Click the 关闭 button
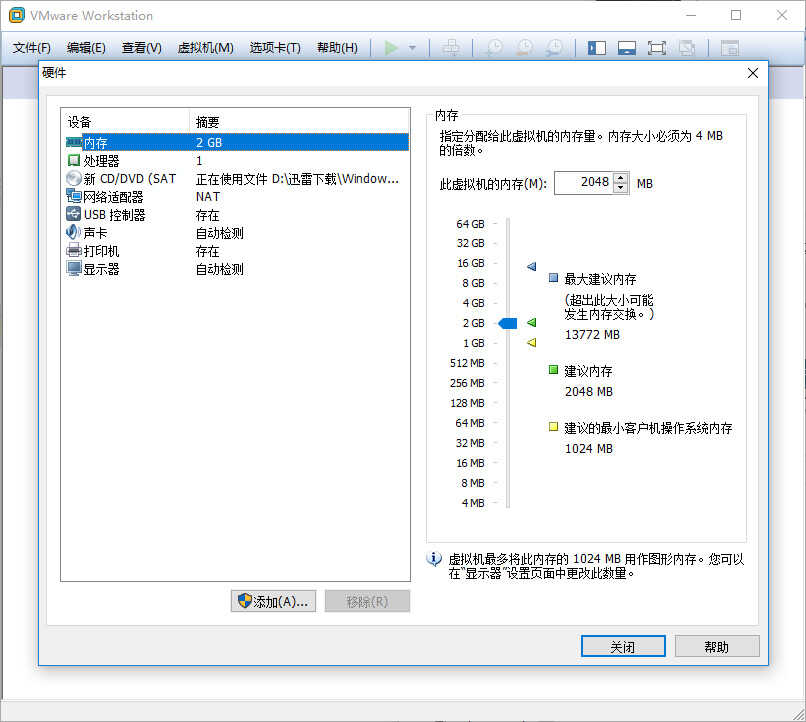 pos(623,646)
